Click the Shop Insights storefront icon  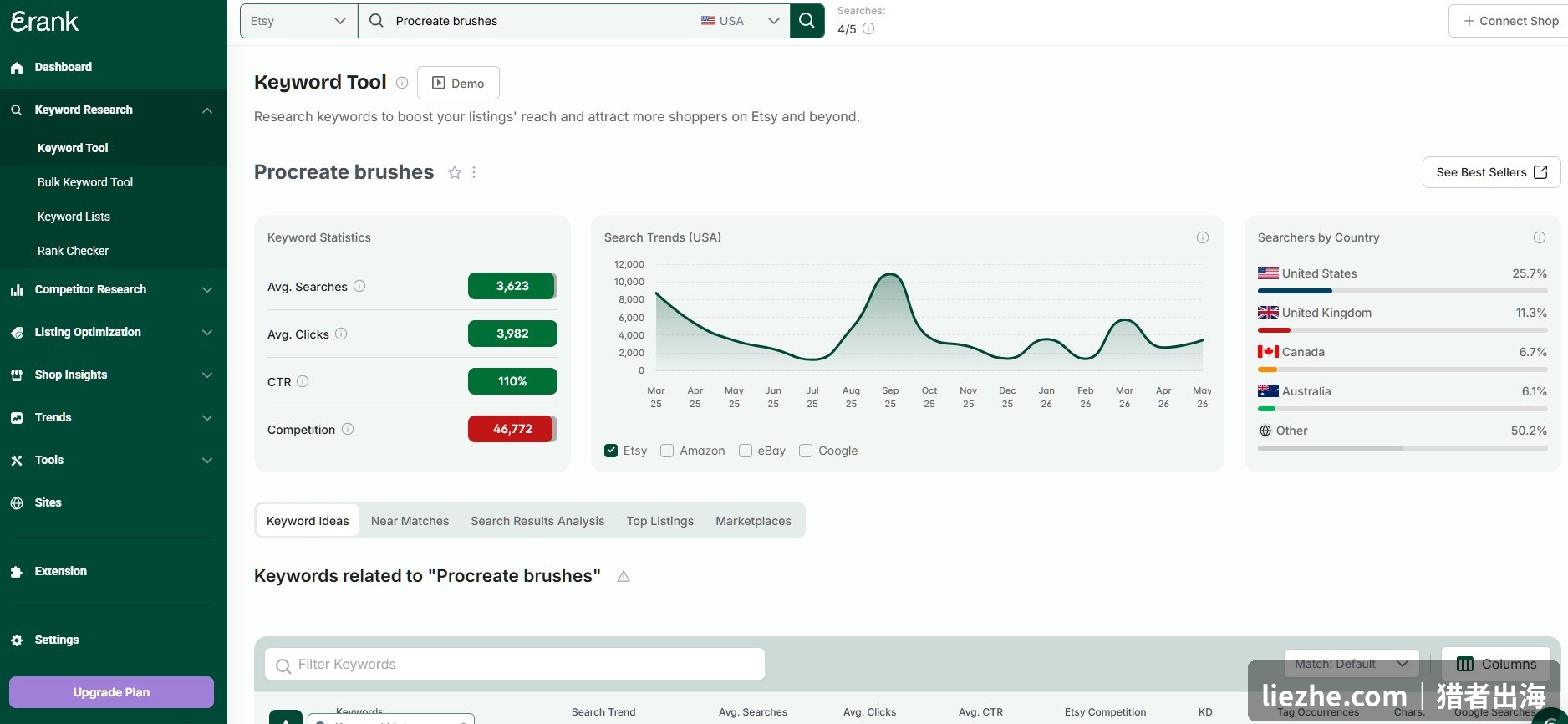point(17,375)
